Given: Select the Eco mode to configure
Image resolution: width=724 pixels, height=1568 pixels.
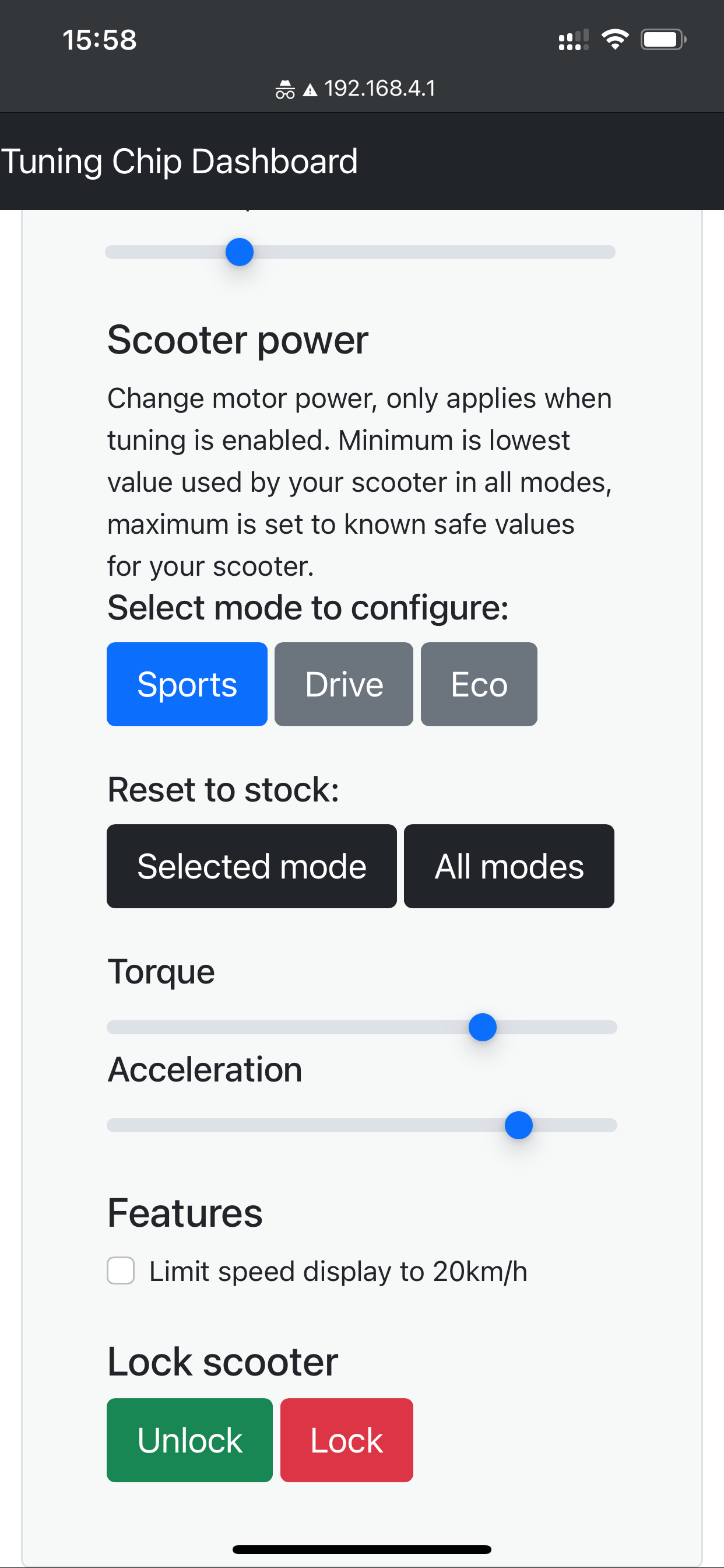Looking at the screenshot, I should (478, 684).
